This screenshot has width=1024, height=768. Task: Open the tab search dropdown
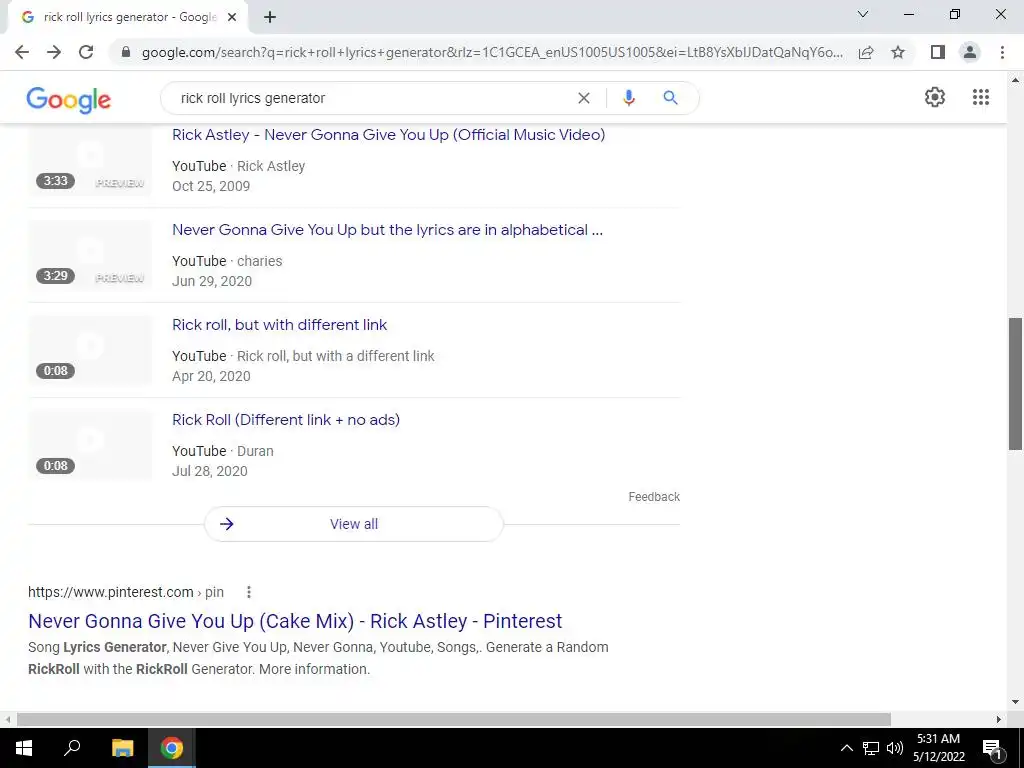point(863,14)
